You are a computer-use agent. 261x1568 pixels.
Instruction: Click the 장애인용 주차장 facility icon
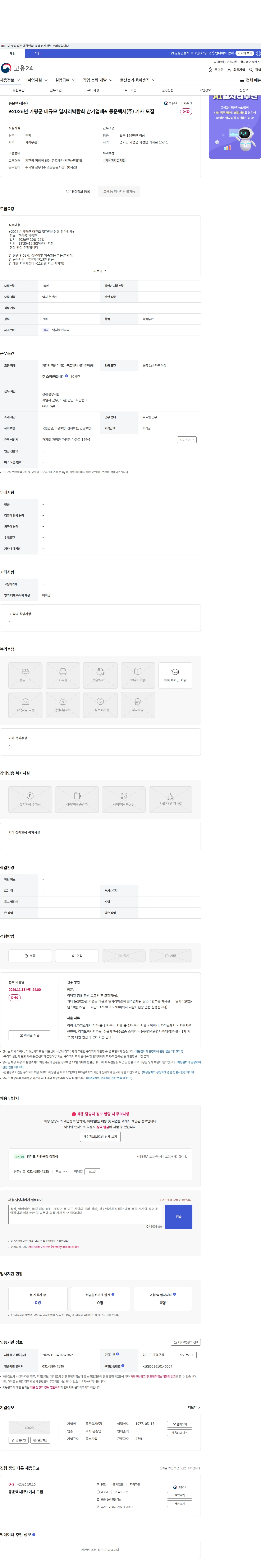tap(30, 799)
